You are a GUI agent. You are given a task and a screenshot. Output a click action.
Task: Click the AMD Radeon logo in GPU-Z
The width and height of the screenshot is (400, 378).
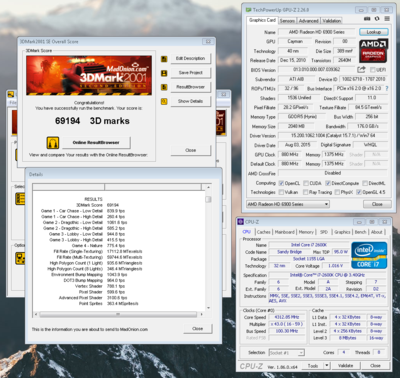pyautogui.click(x=373, y=51)
